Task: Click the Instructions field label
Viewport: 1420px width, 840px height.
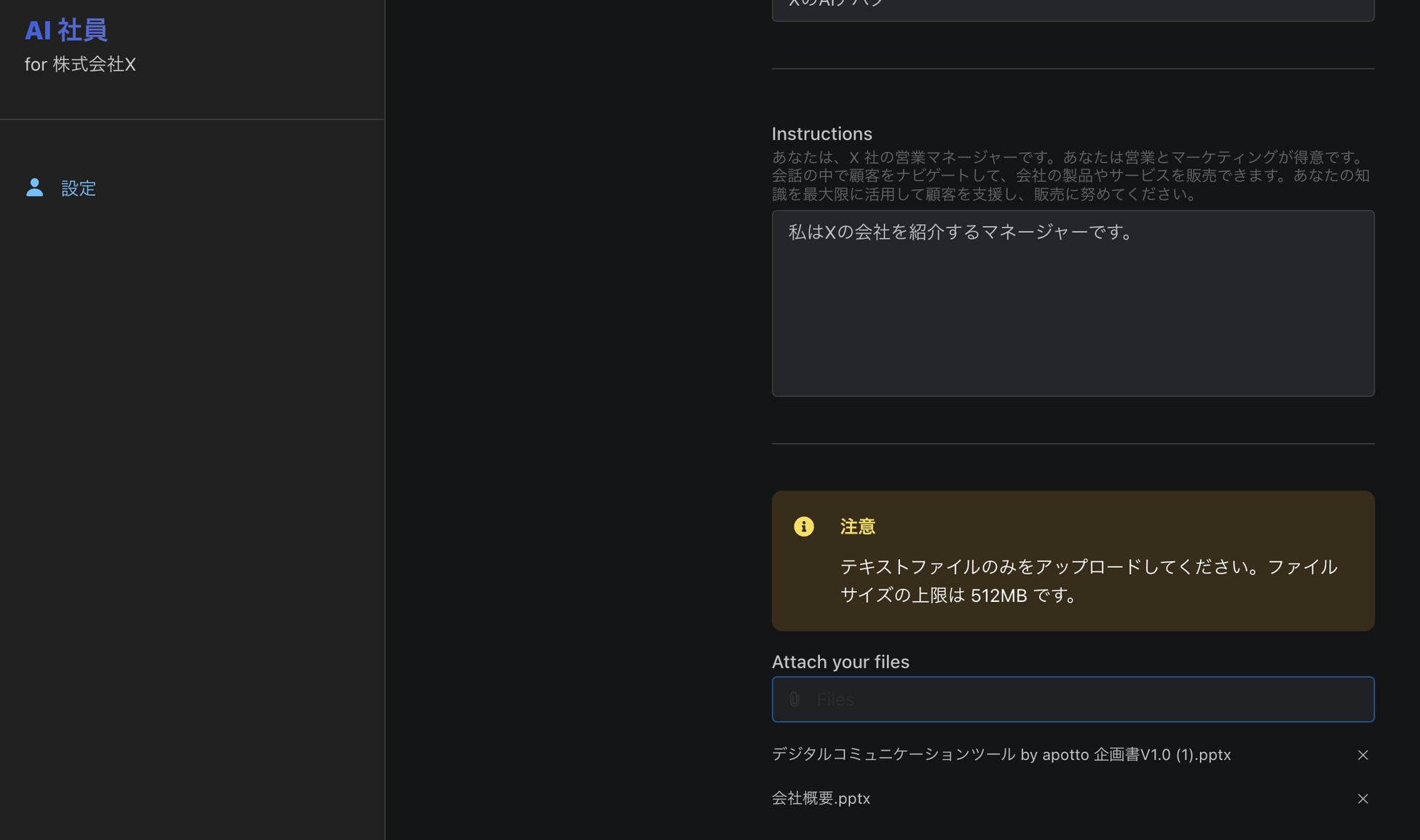Action: [x=821, y=134]
